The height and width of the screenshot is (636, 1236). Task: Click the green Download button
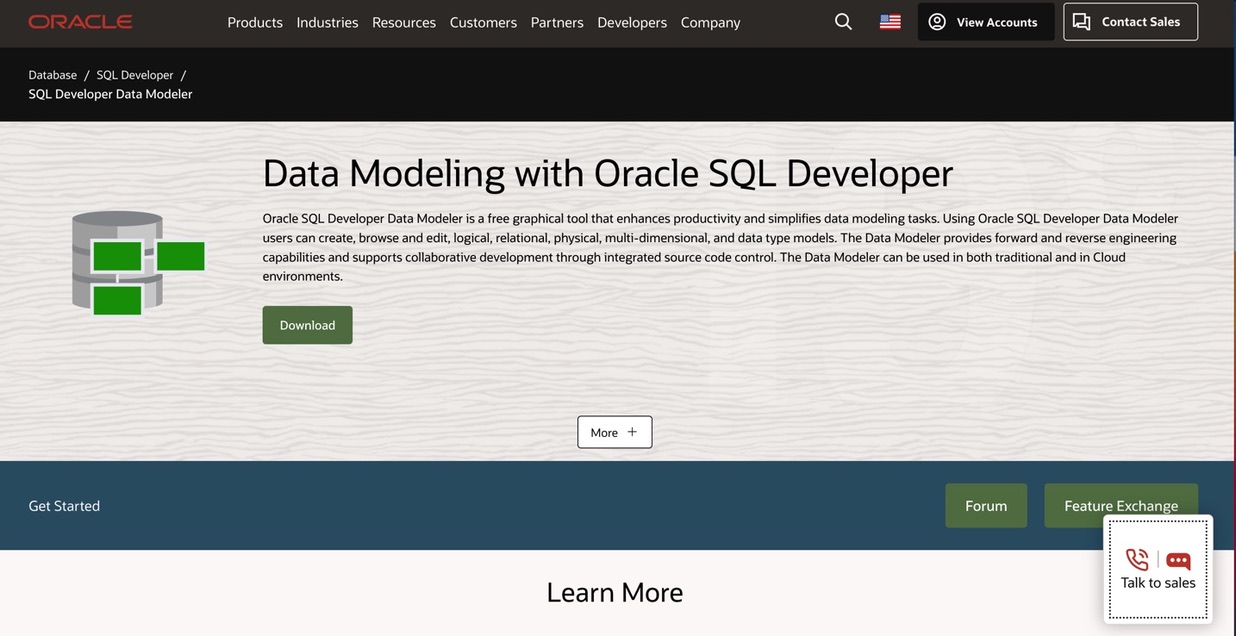pos(307,325)
